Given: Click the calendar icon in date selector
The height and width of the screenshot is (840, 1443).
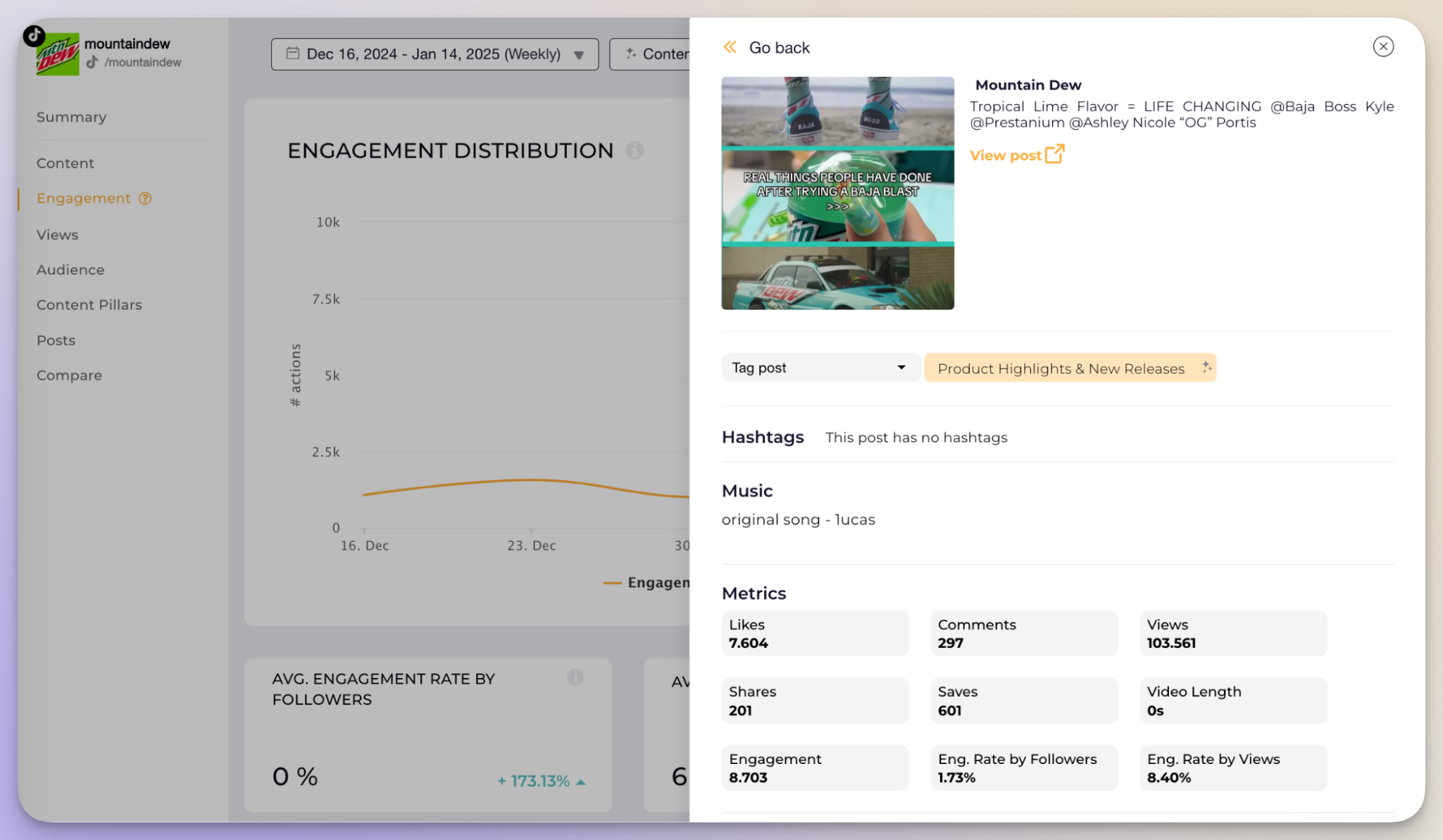Looking at the screenshot, I should pyautogui.click(x=293, y=54).
